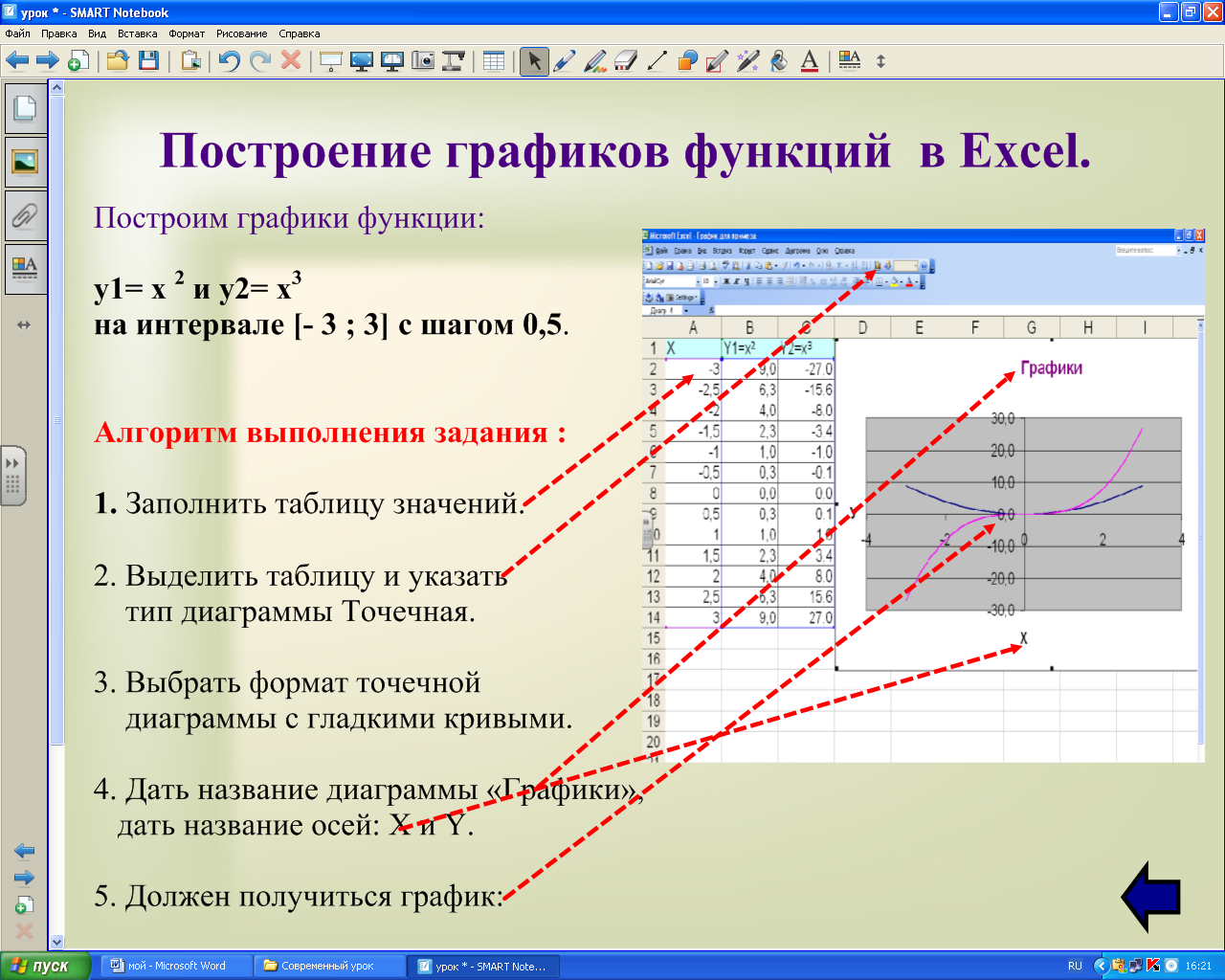Click the vertical scrollbar down arrow
1225x980 pixels.
click(x=56, y=942)
